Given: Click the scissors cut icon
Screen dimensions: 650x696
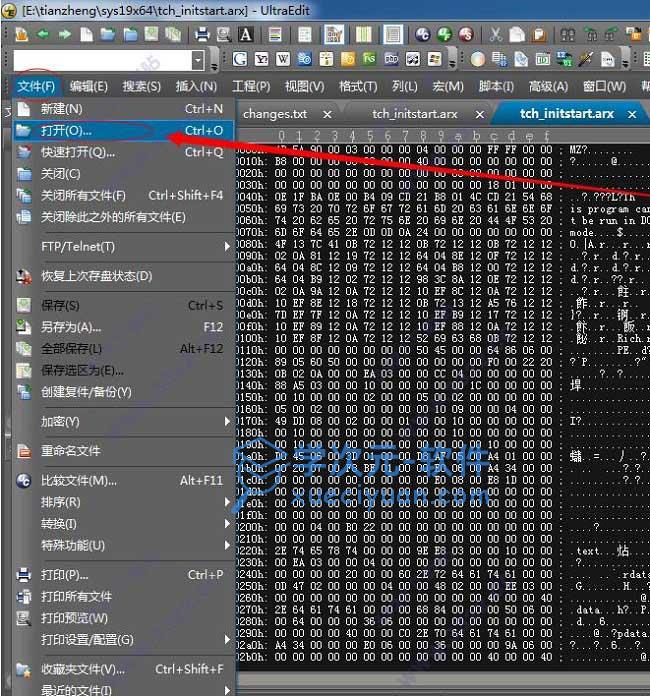Looking at the screenshot, I should (495, 34).
